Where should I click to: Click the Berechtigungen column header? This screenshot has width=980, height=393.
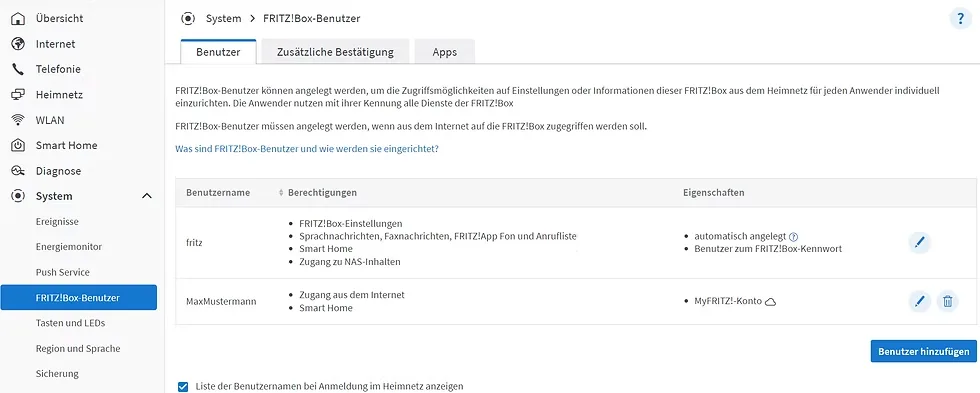point(322,193)
